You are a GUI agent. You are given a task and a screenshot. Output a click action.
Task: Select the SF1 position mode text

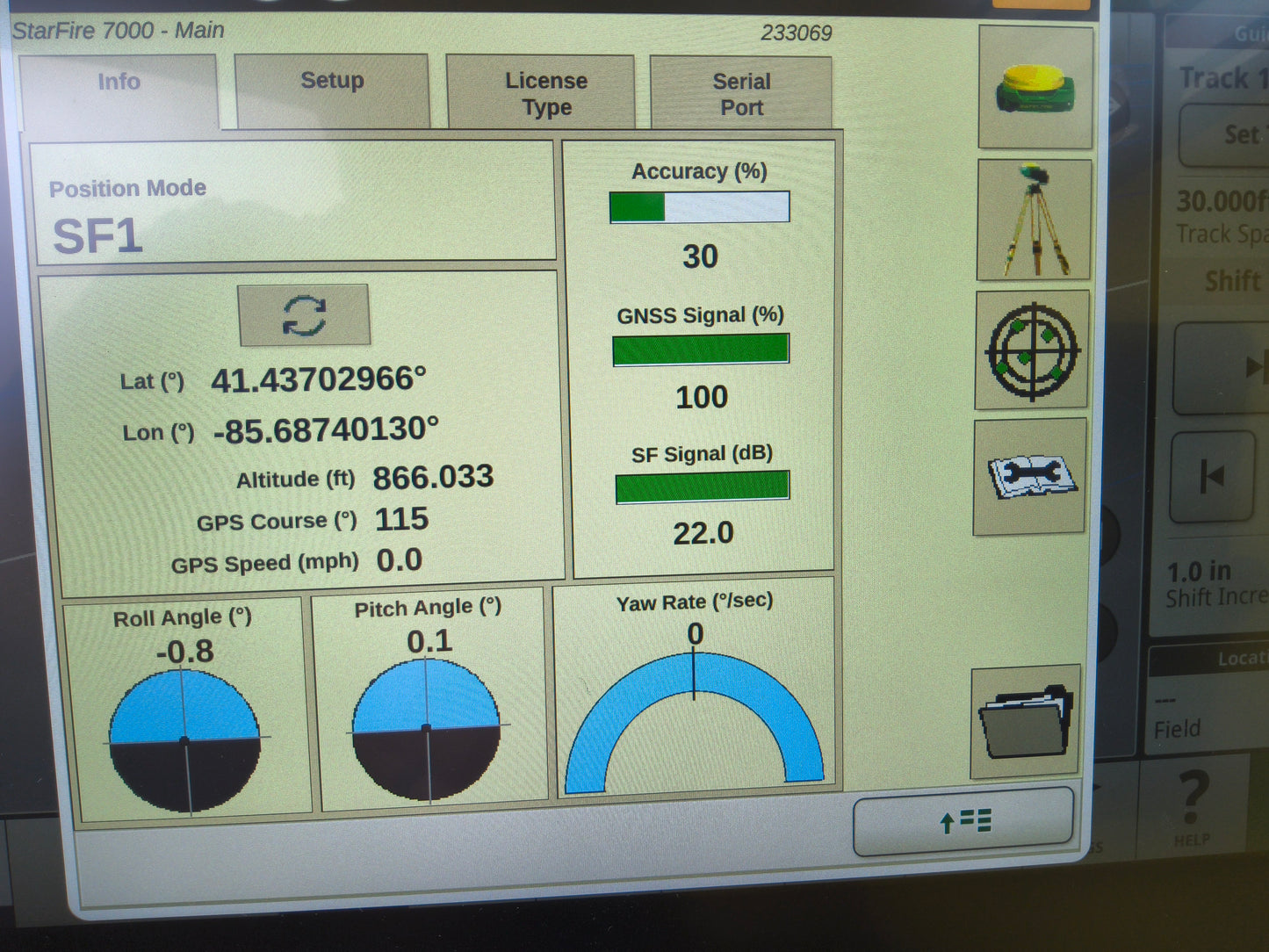coord(97,236)
